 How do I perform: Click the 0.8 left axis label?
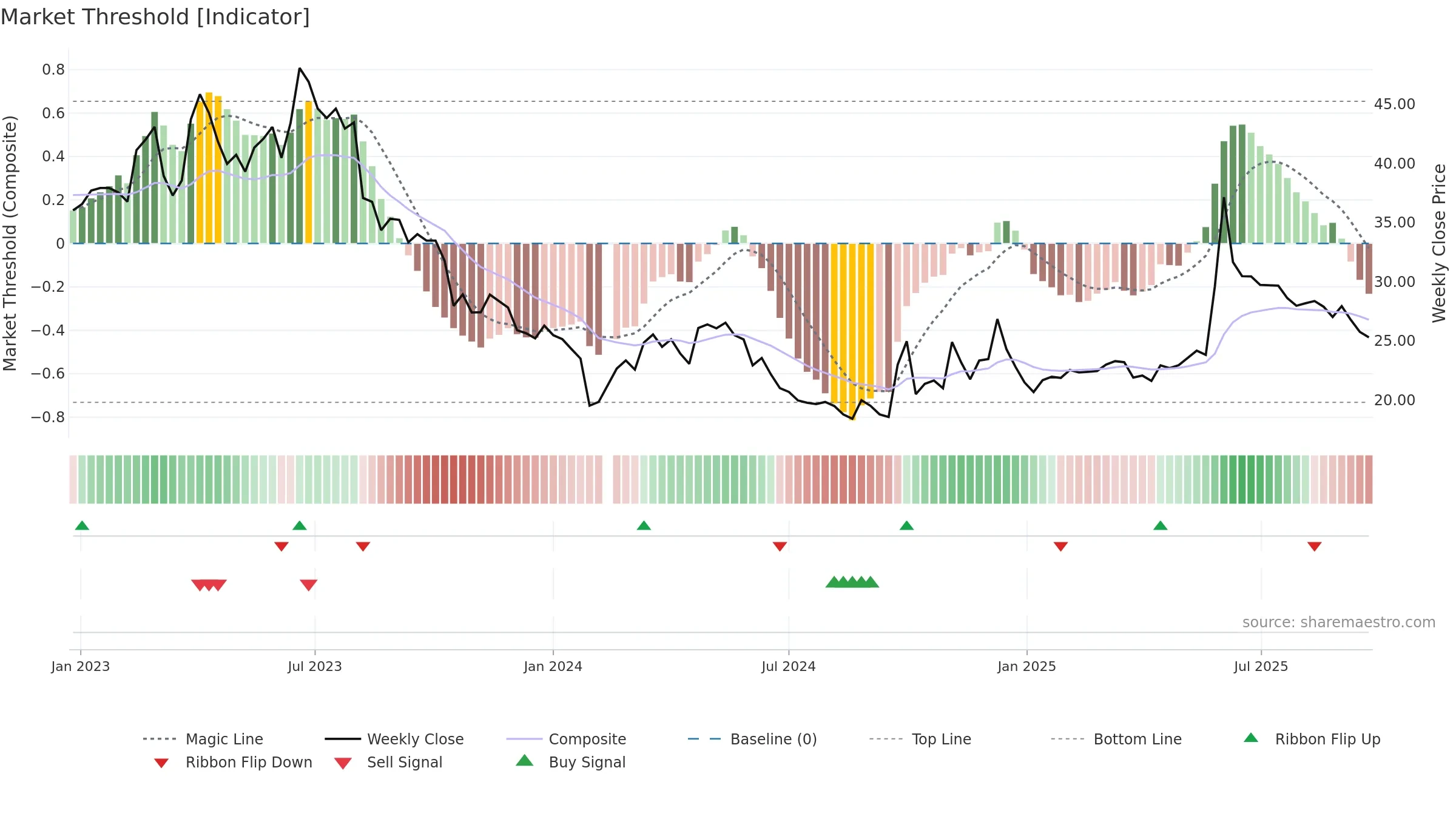pyautogui.click(x=53, y=70)
